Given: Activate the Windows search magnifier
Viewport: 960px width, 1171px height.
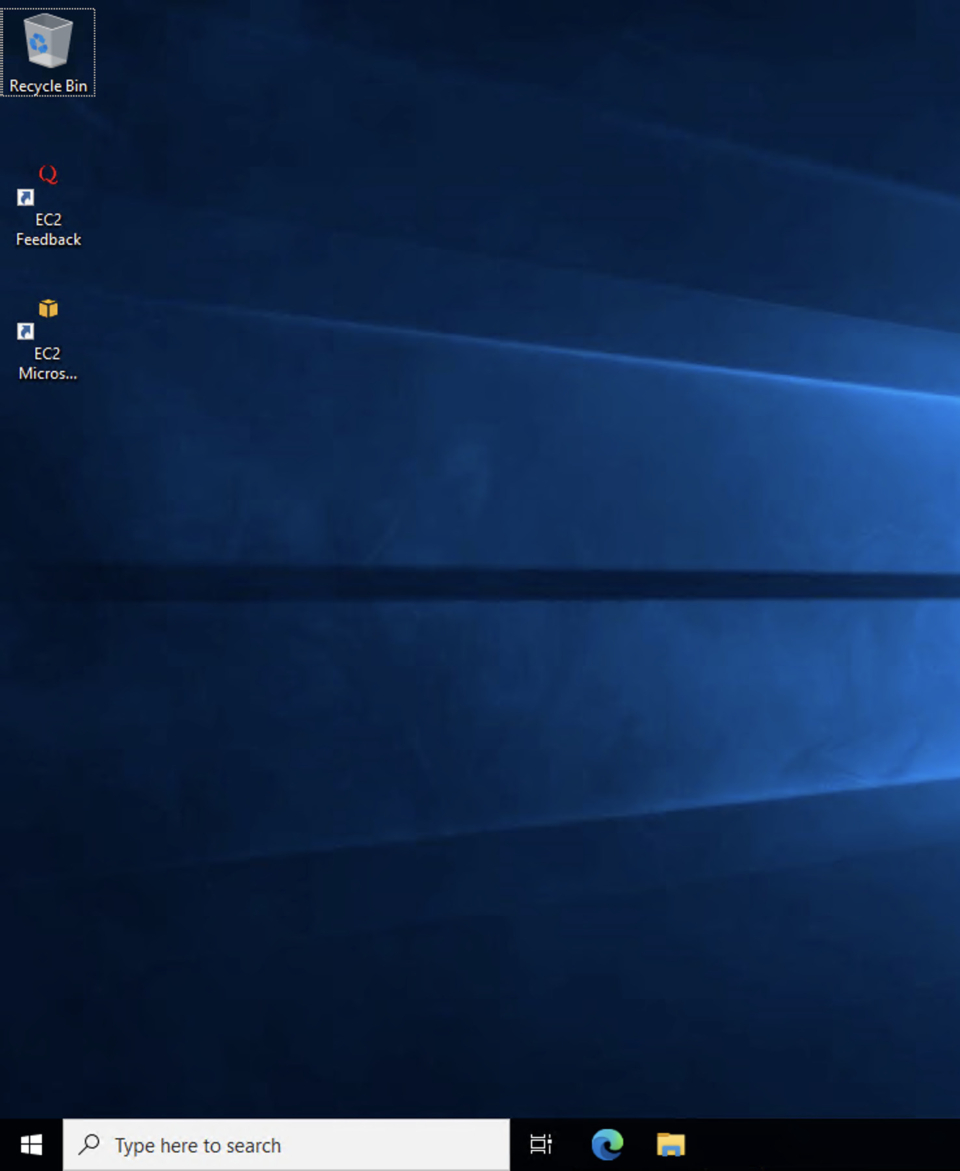Looking at the screenshot, I should pyautogui.click(x=87, y=1144).
